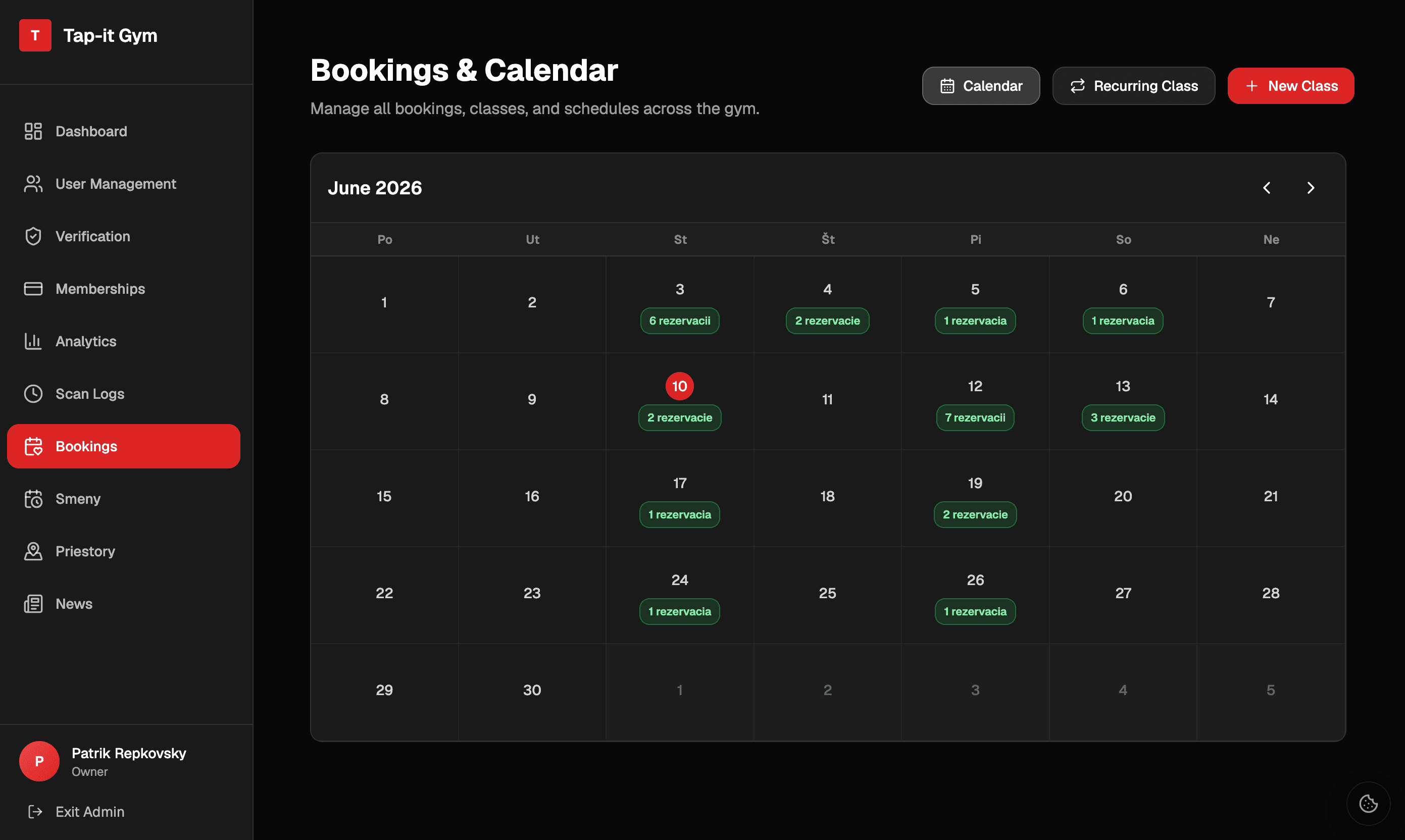Click the User Management people icon
The image size is (1405, 840).
[x=33, y=184]
